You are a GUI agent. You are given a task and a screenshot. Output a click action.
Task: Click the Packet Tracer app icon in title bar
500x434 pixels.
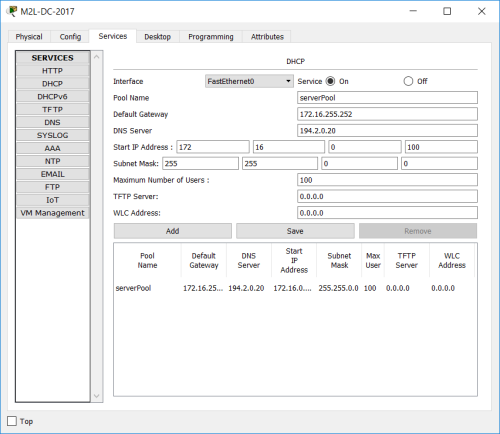tap(12, 11)
